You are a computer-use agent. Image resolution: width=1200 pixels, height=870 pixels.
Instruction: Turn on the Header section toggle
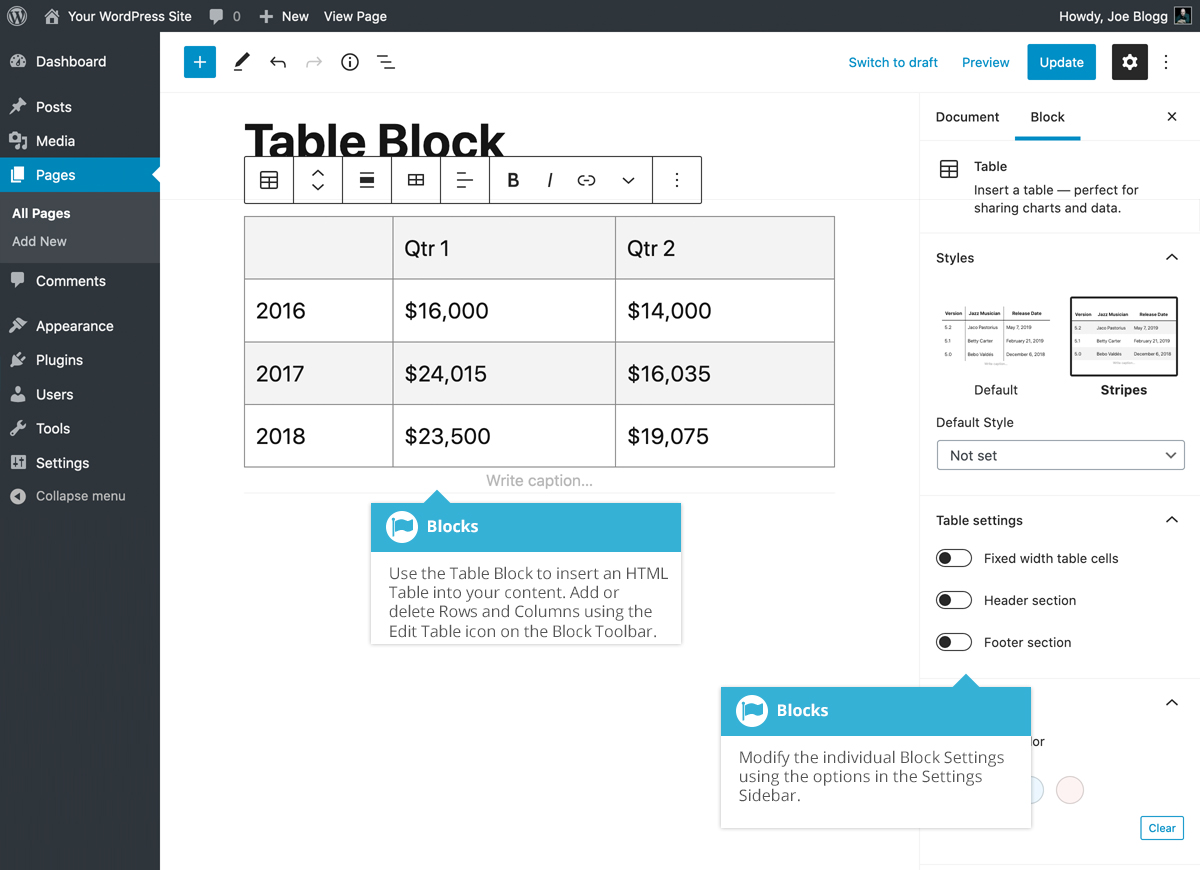coord(953,600)
